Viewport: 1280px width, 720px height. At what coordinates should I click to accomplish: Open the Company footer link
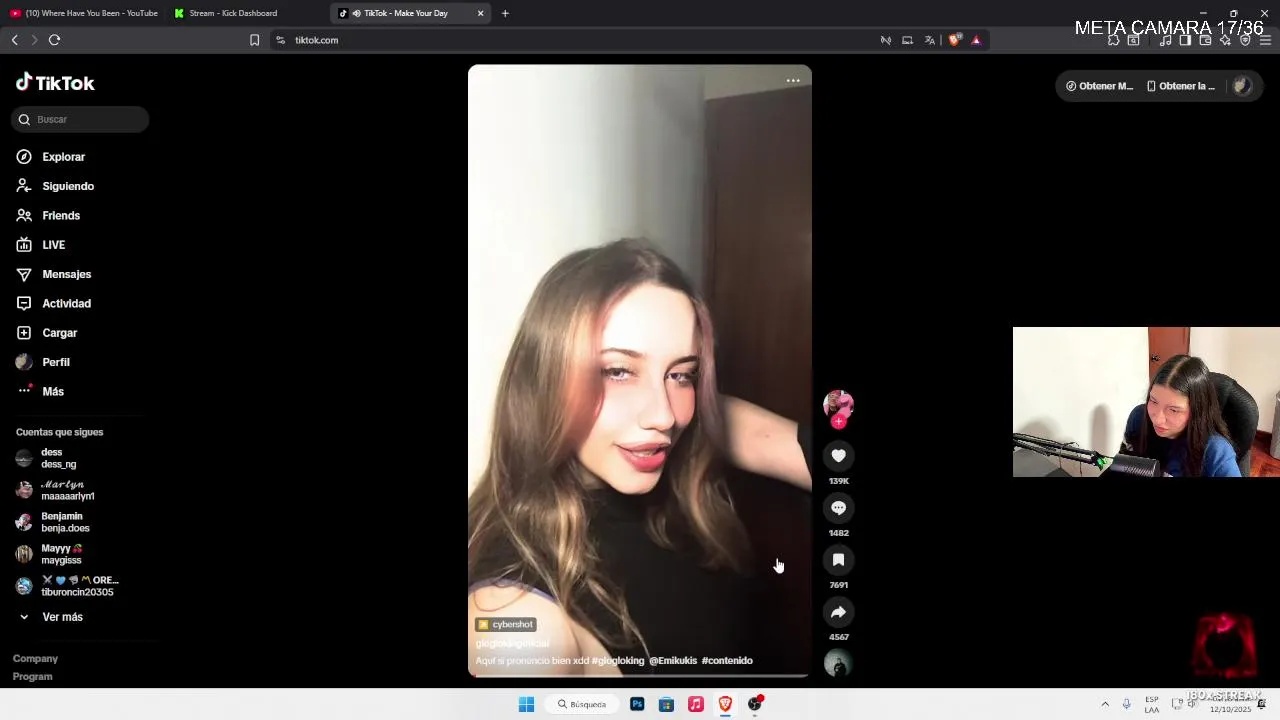(35, 659)
